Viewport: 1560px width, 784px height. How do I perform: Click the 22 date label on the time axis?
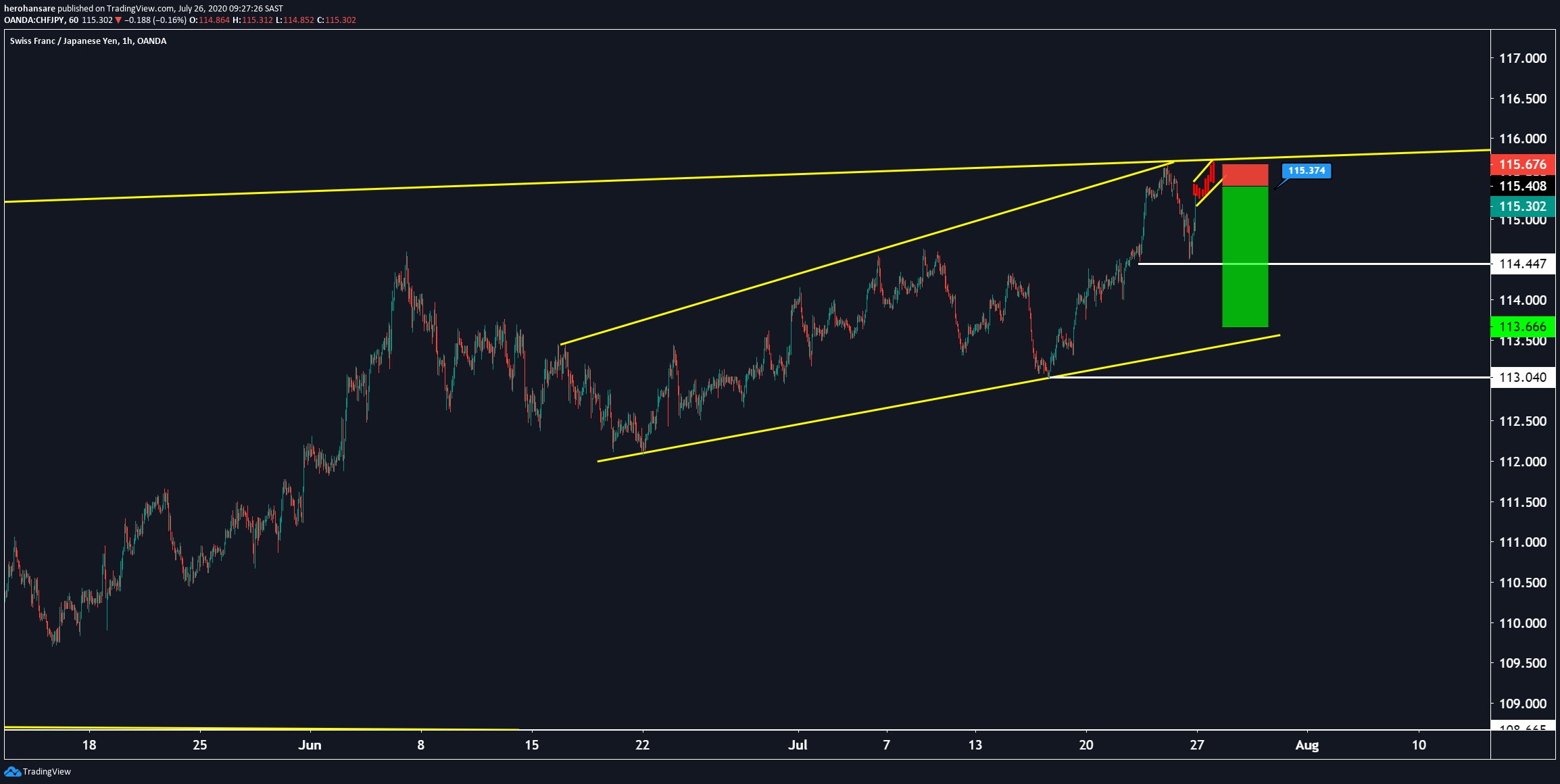click(x=642, y=745)
